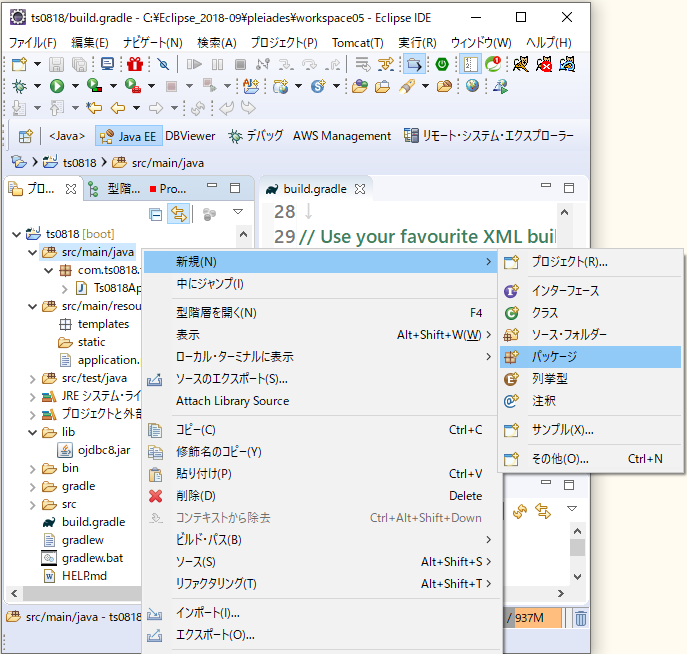Toggle the highlighted toolbar button left of the green power icon
Screen dimensions: 687x654
pos(414,64)
